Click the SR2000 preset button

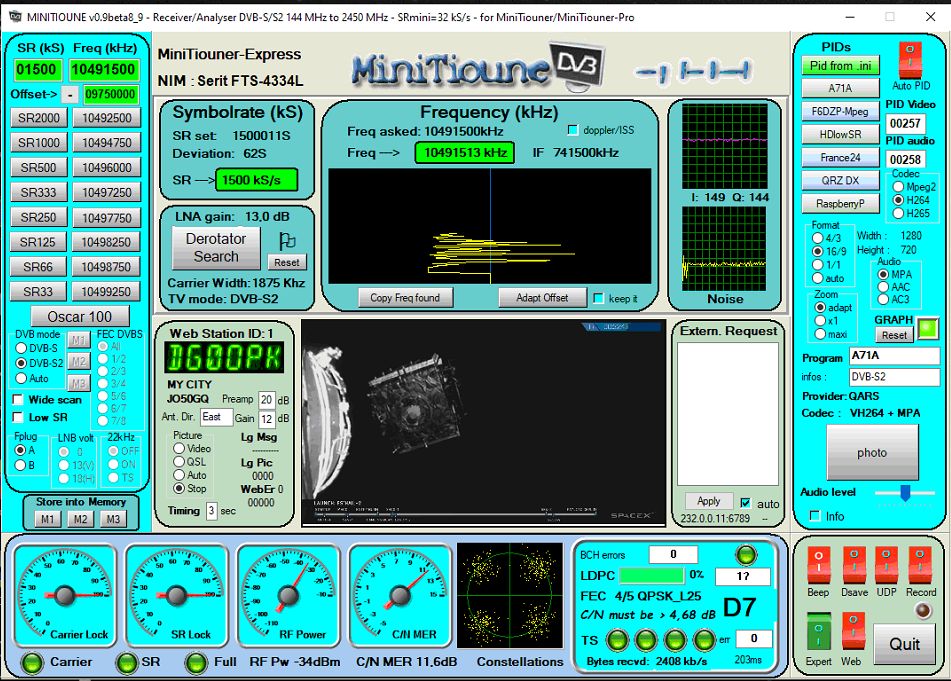point(39,118)
